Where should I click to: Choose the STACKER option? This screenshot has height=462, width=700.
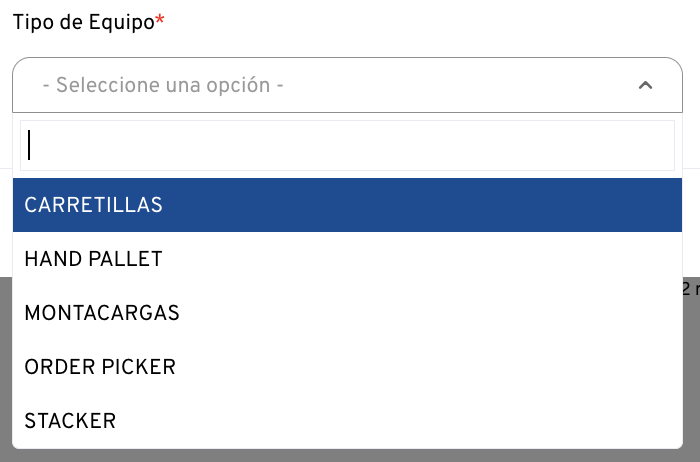click(70, 421)
